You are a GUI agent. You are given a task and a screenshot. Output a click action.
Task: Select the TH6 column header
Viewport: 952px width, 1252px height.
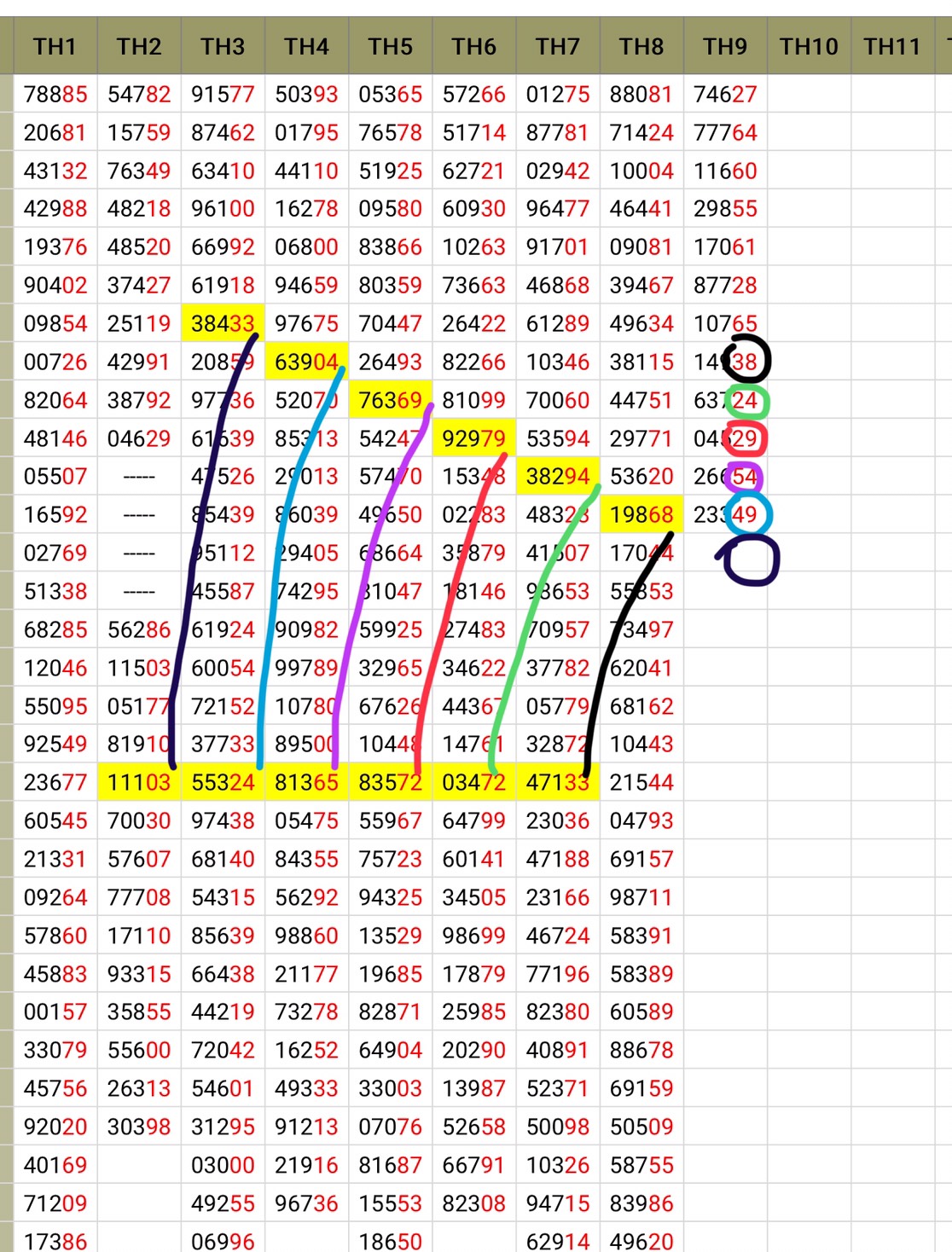pos(473,45)
